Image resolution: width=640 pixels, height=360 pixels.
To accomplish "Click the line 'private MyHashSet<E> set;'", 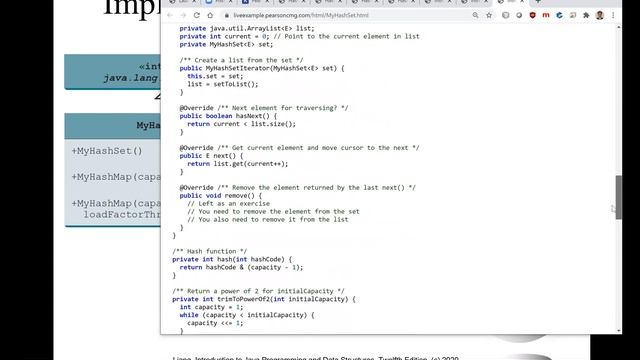I will click(226, 44).
